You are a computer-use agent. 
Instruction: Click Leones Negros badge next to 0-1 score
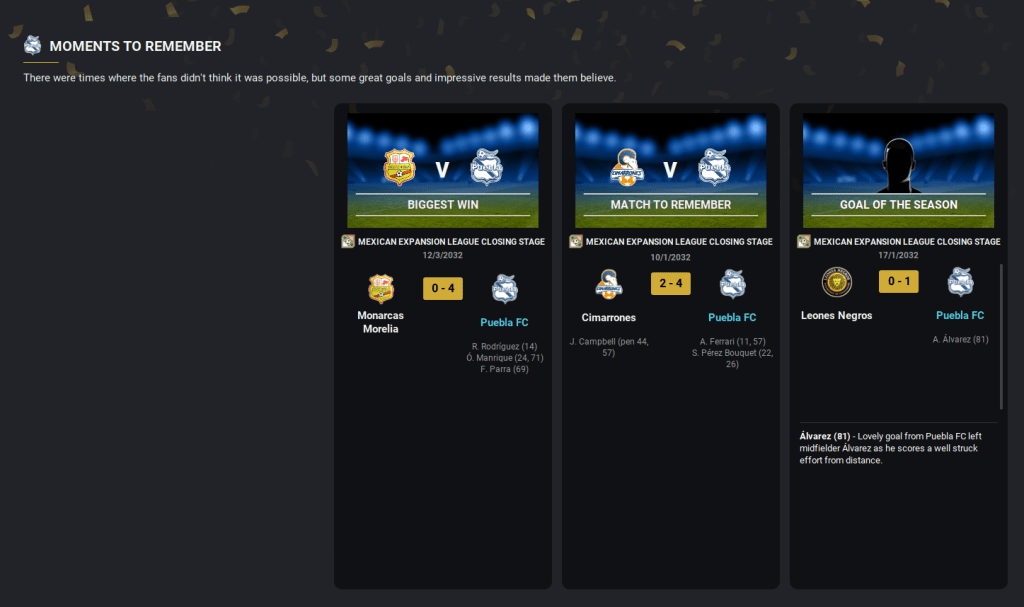coord(837,282)
